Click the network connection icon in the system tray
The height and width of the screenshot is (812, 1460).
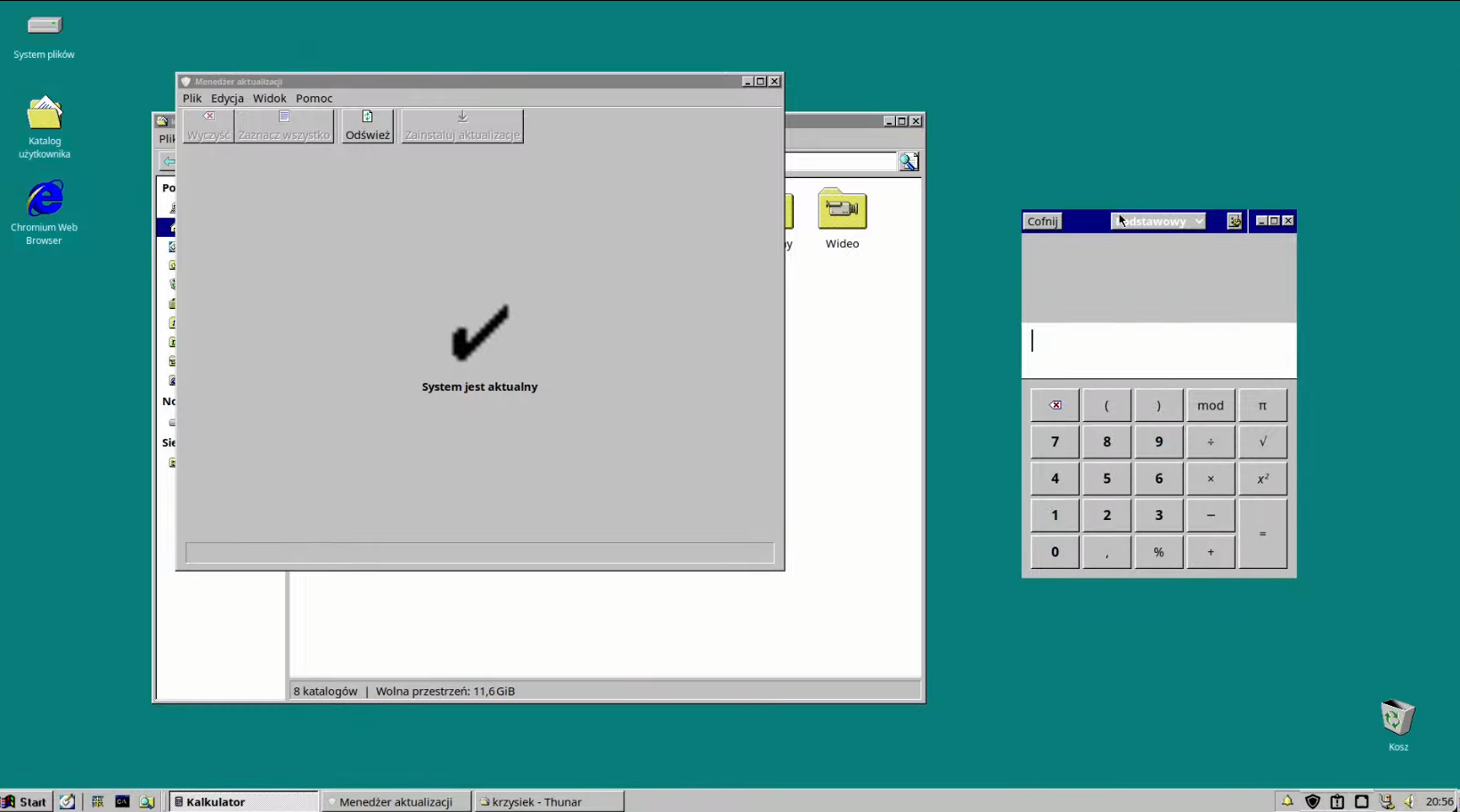coord(1387,801)
